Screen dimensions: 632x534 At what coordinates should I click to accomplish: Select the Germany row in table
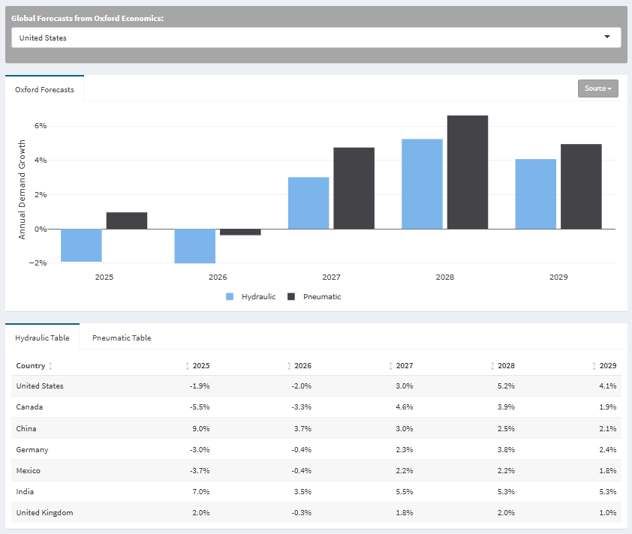coord(315,450)
